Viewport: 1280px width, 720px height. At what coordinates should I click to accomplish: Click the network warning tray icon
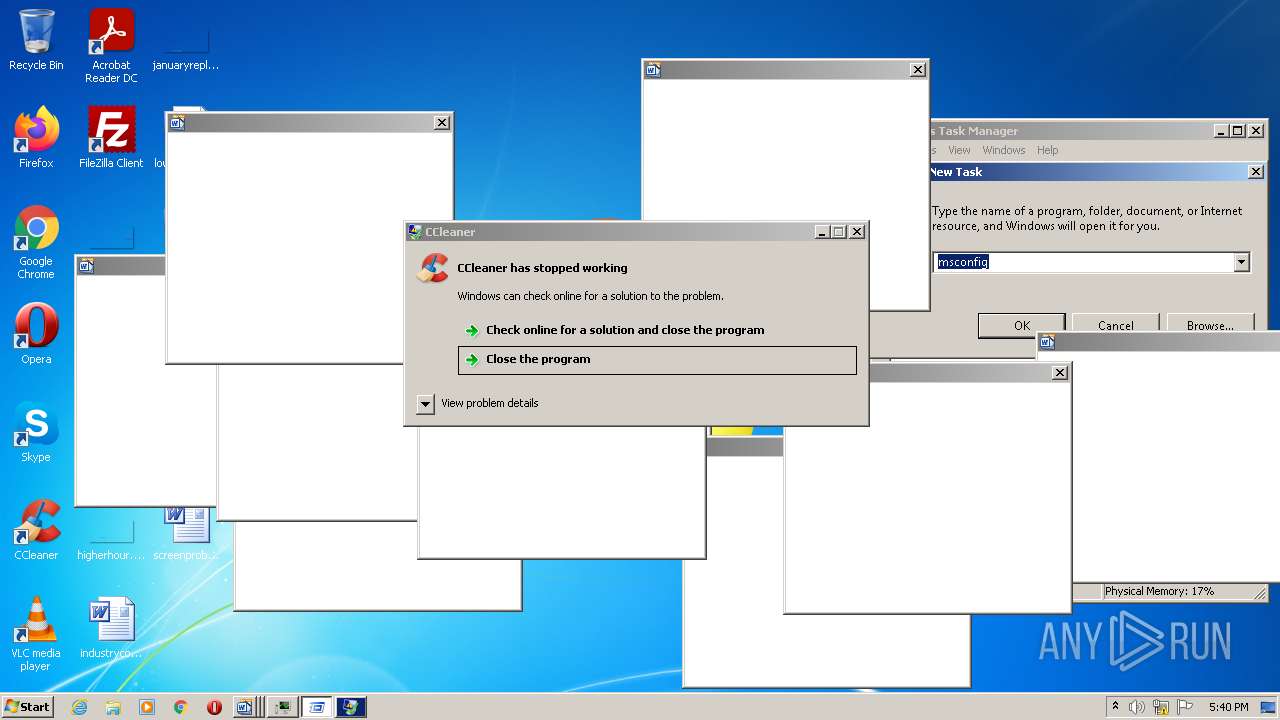coord(1160,707)
